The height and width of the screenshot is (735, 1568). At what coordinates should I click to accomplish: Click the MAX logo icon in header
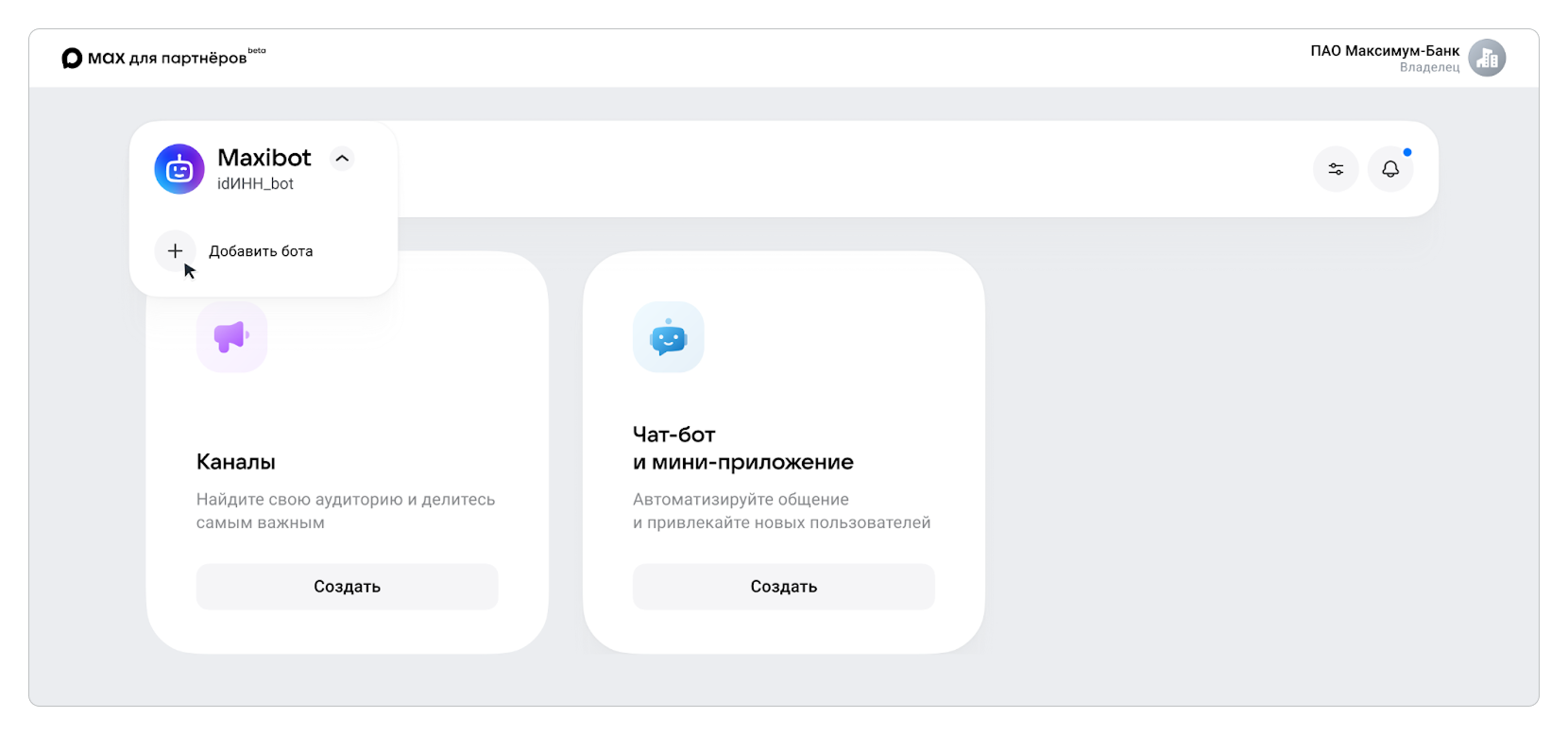tap(72, 59)
